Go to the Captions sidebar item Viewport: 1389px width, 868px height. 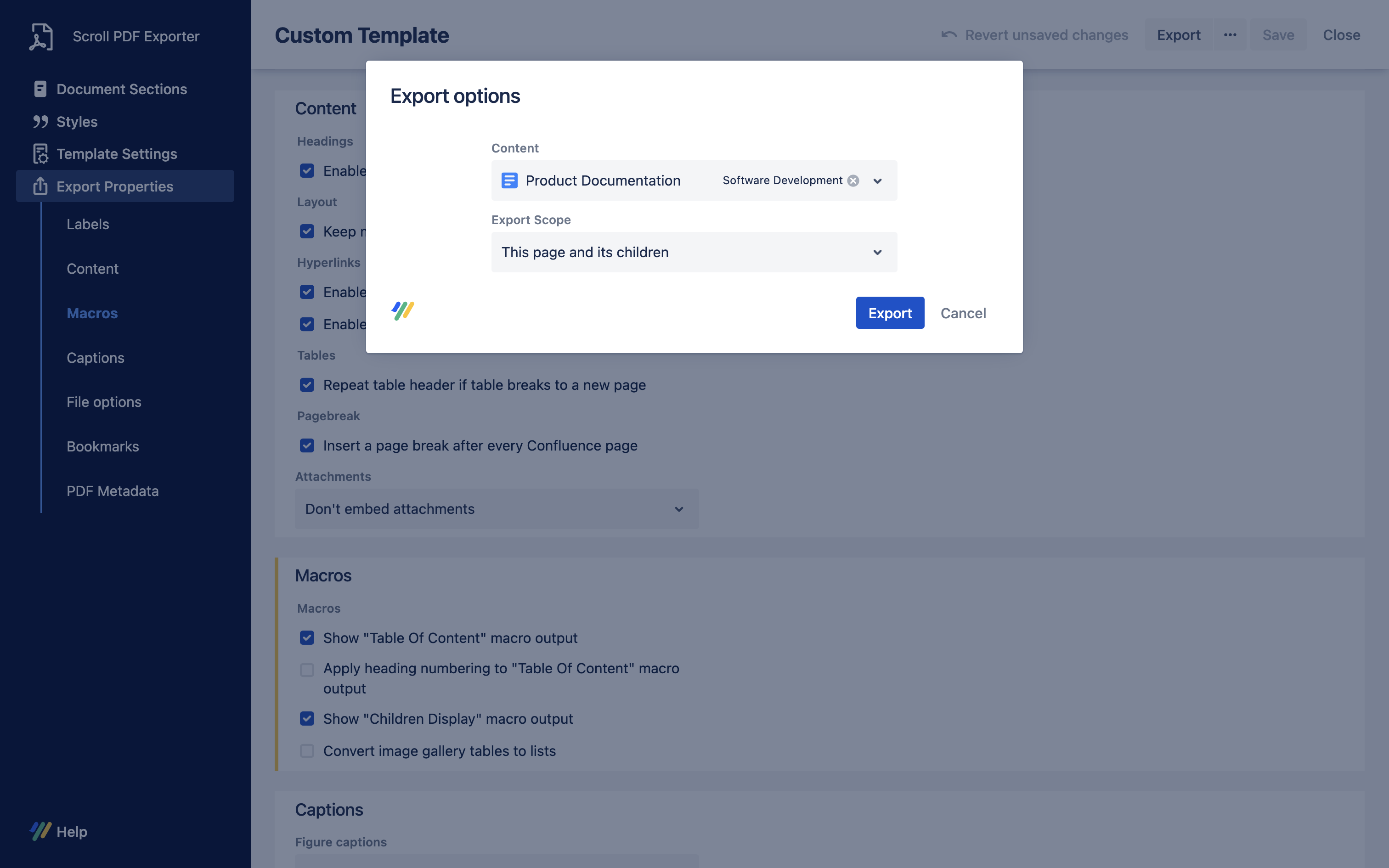95,358
